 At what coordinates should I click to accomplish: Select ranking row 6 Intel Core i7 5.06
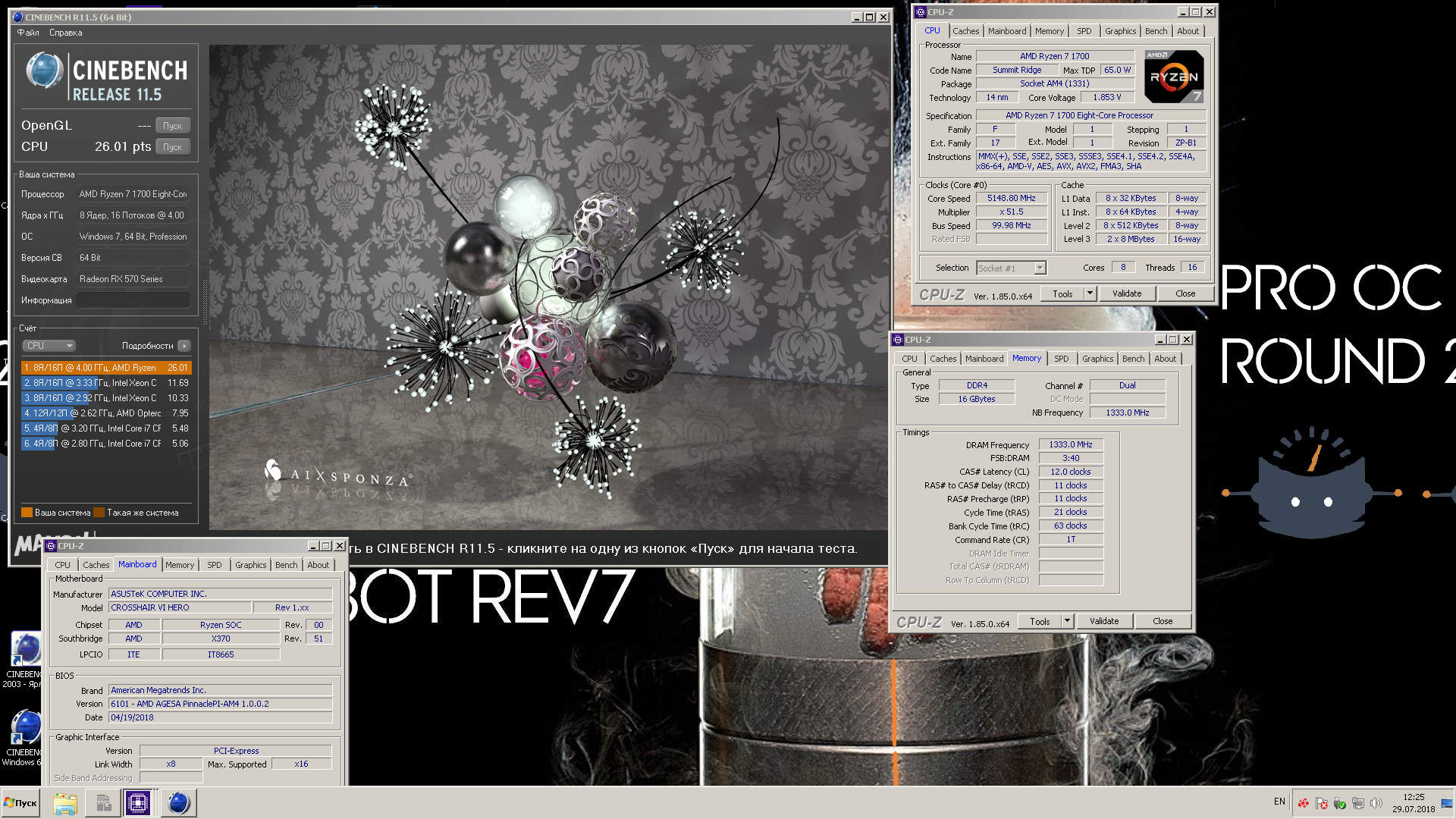(x=106, y=444)
